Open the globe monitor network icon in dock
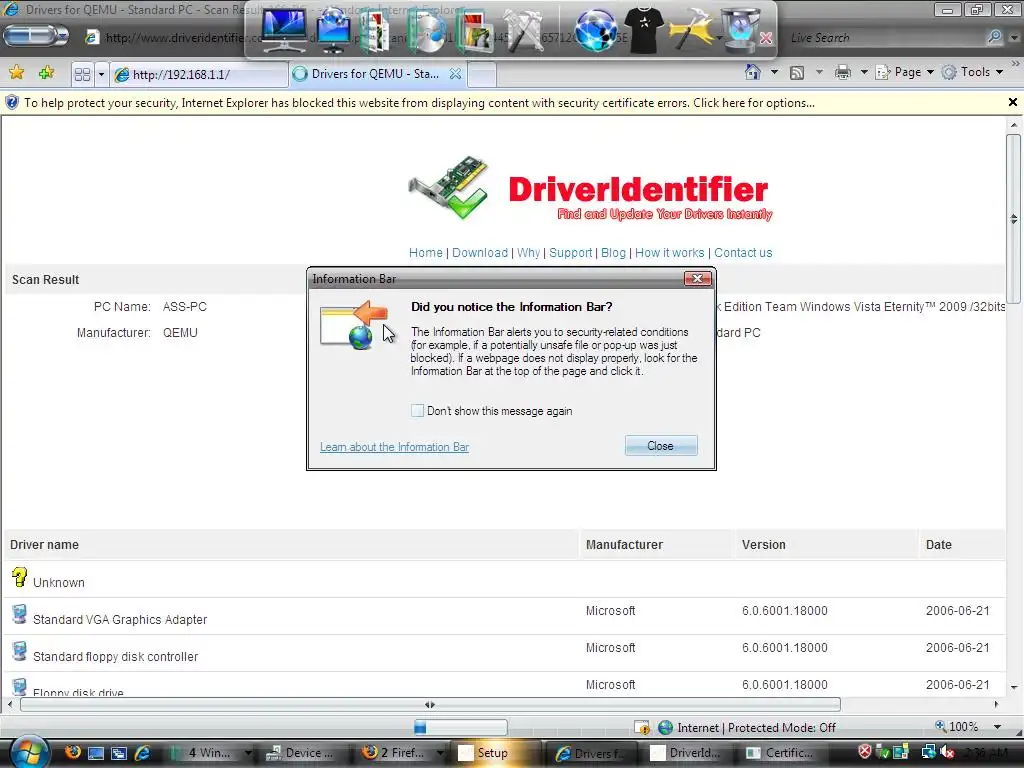This screenshot has width=1024, height=768. 333,31
